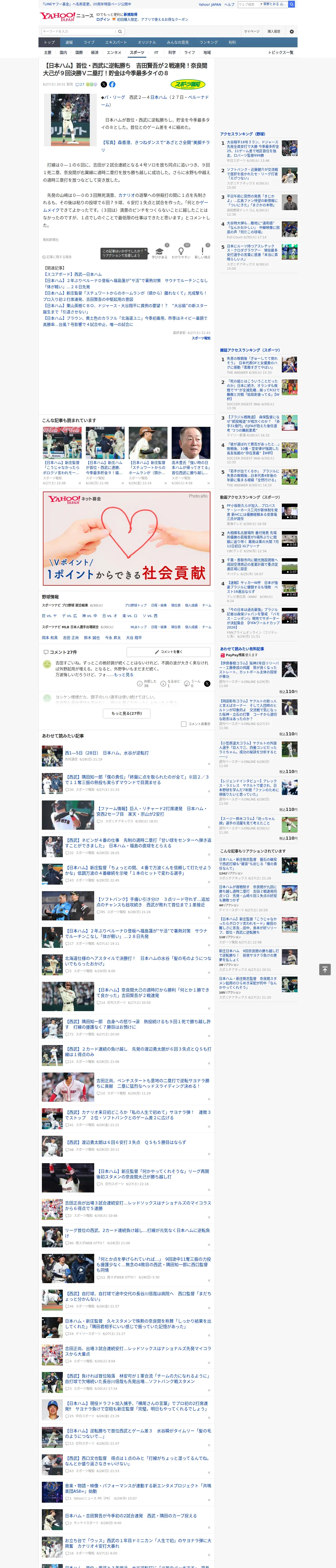The width and height of the screenshot is (336, 1568).
Task: Open the ログイン link
Action: tap(103, 20)
